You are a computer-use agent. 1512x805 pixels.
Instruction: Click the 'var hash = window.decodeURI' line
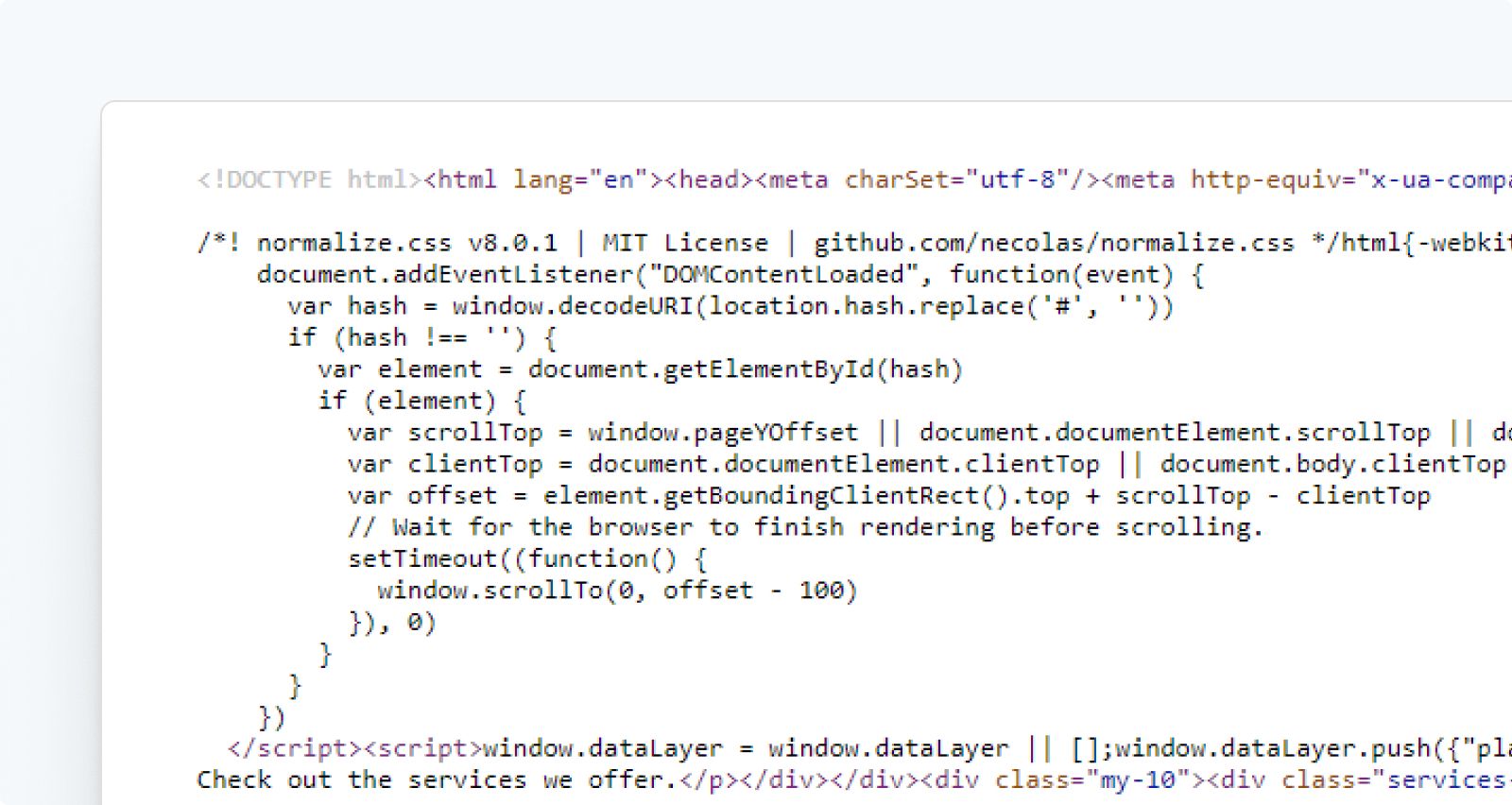point(730,306)
